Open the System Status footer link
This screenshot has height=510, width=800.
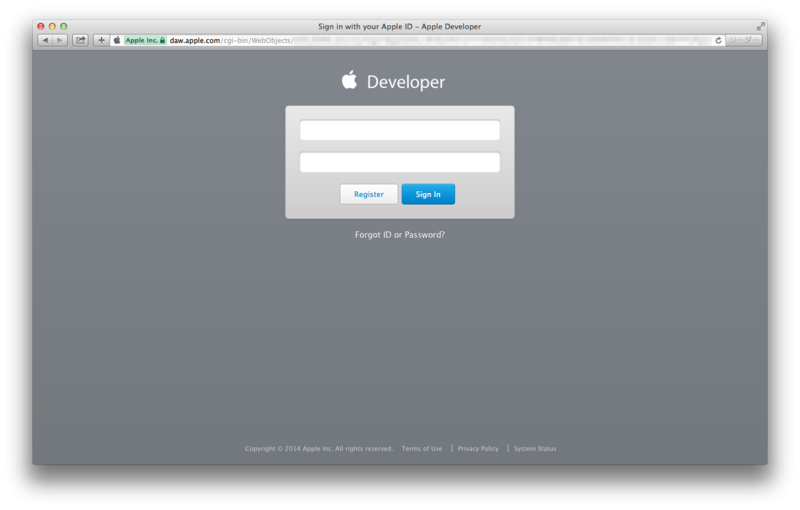[x=535, y=449]
